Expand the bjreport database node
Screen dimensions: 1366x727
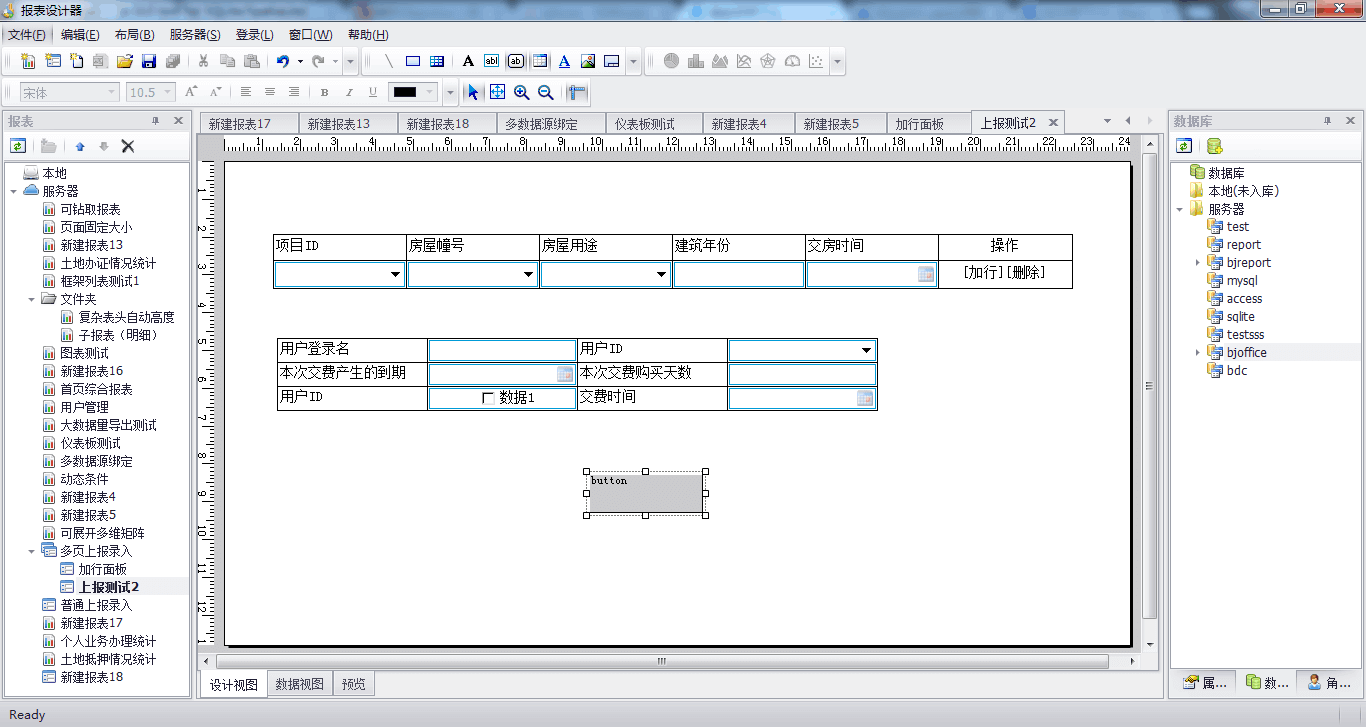1198,263
